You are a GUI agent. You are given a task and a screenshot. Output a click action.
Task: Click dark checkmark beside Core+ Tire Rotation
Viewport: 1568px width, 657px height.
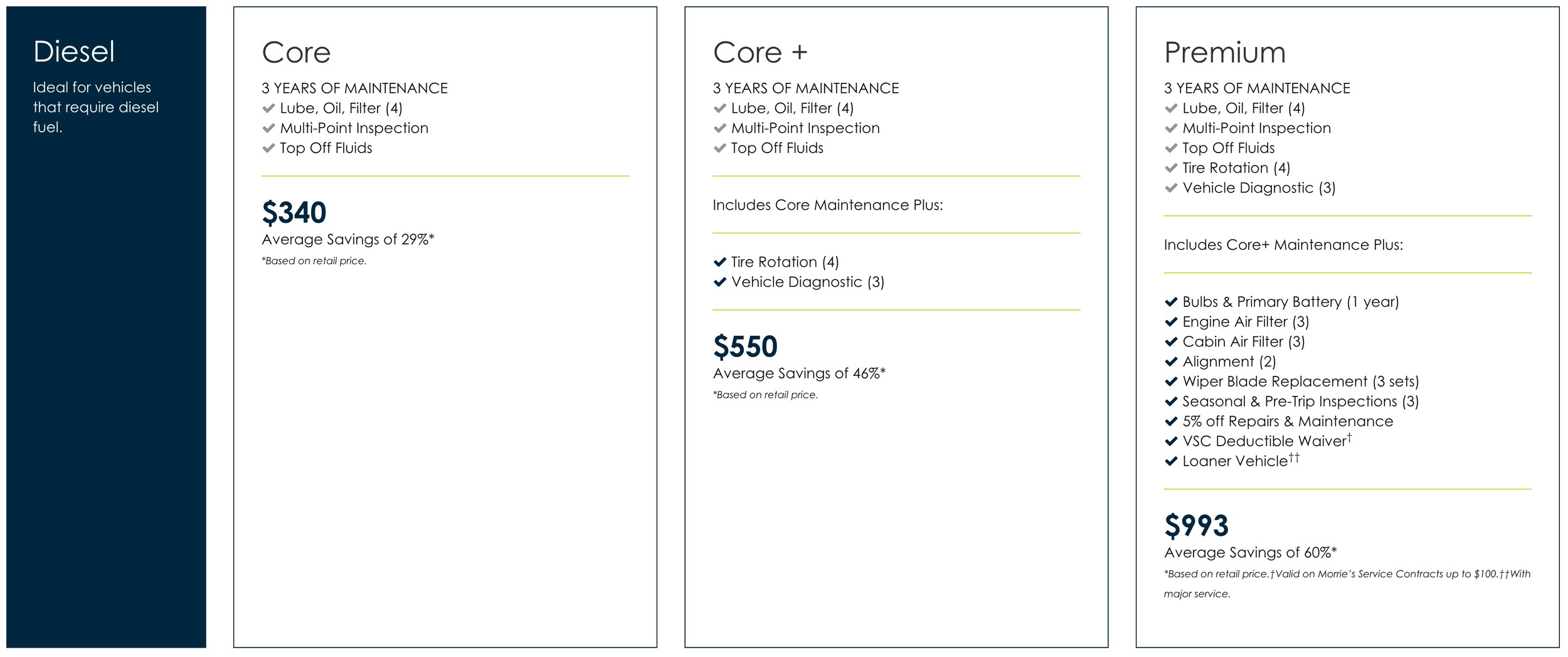[x=720, y=262]
